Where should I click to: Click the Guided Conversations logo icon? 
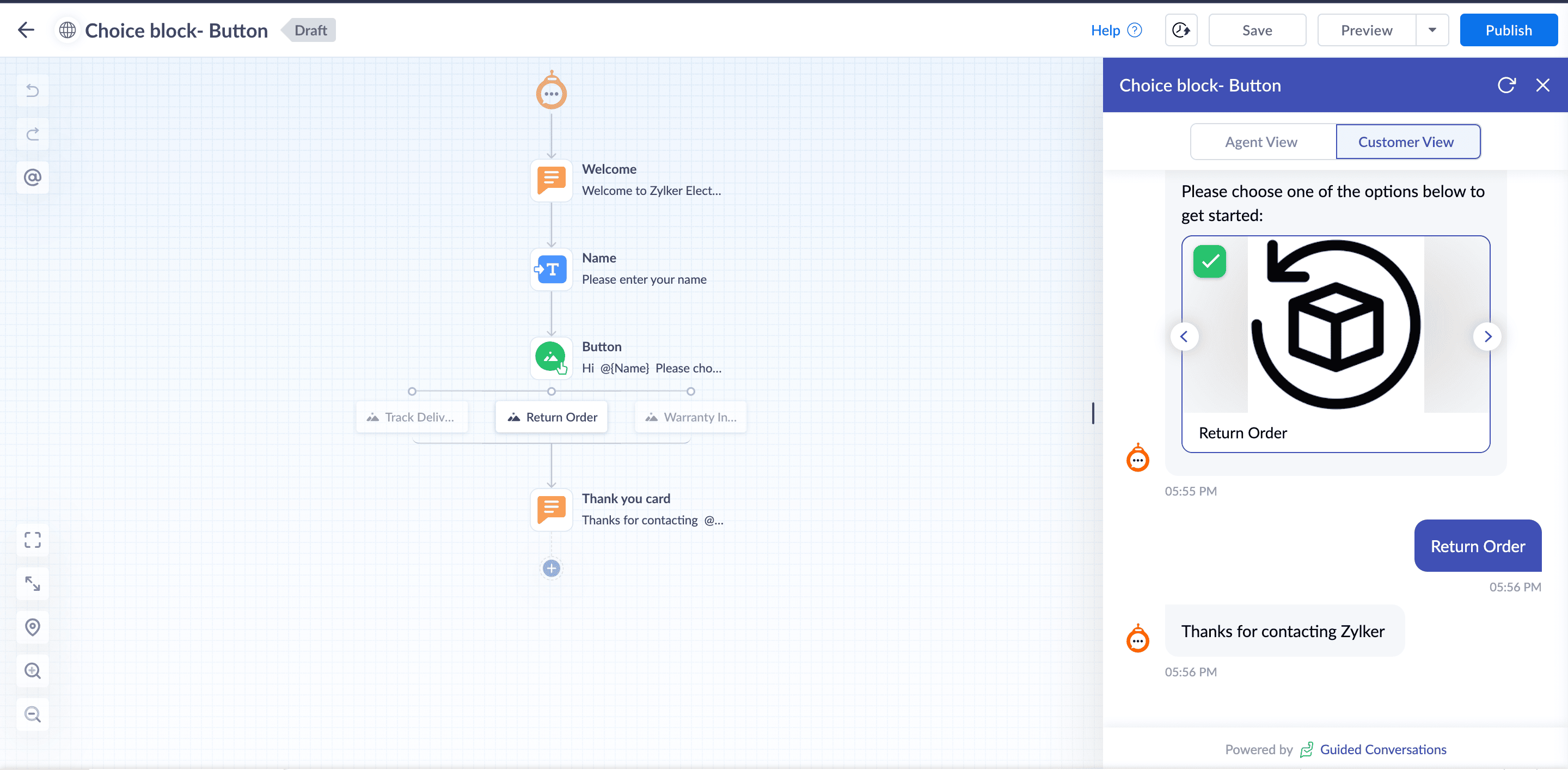[x=1306, y=750]
